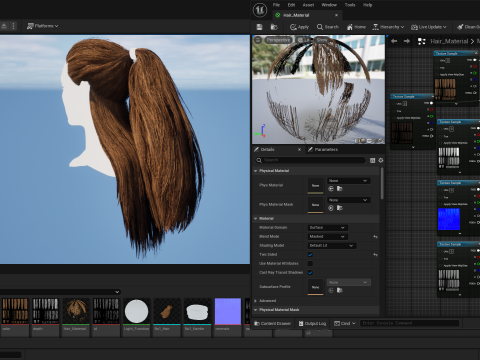Open the File menu

276,5
